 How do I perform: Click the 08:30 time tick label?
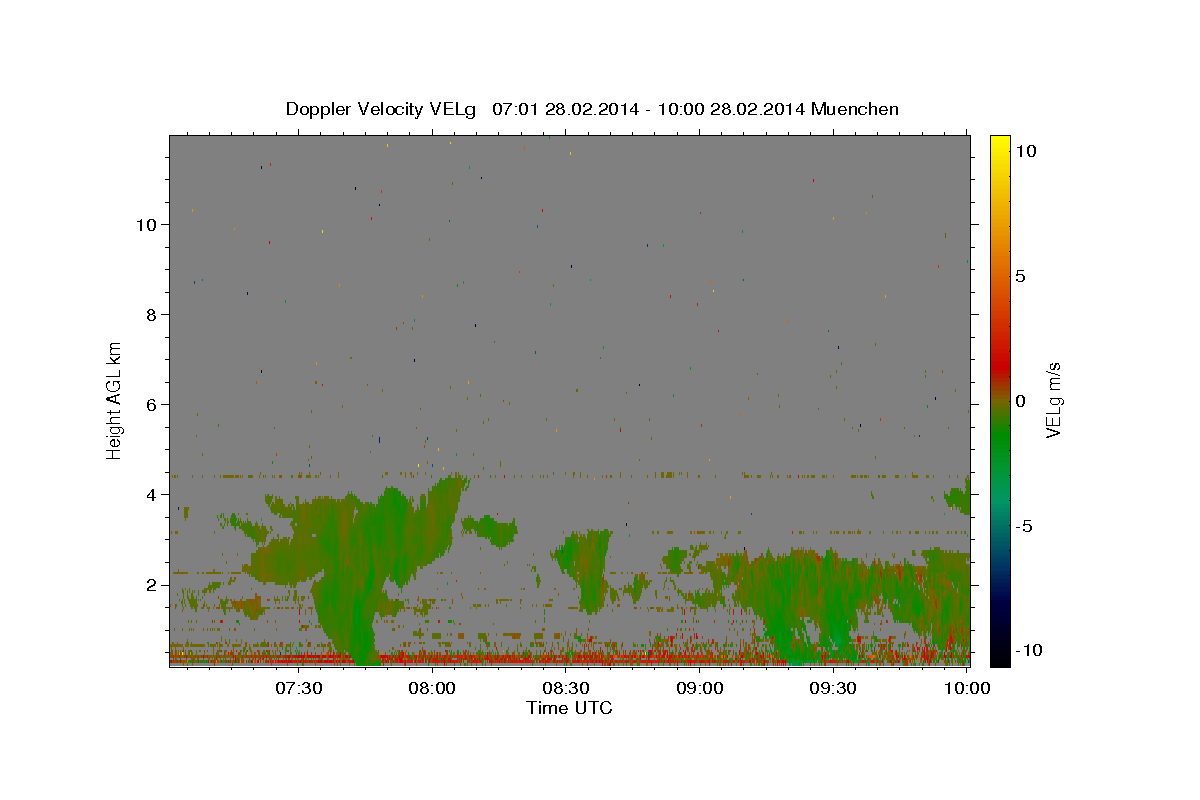click(566, 689)
